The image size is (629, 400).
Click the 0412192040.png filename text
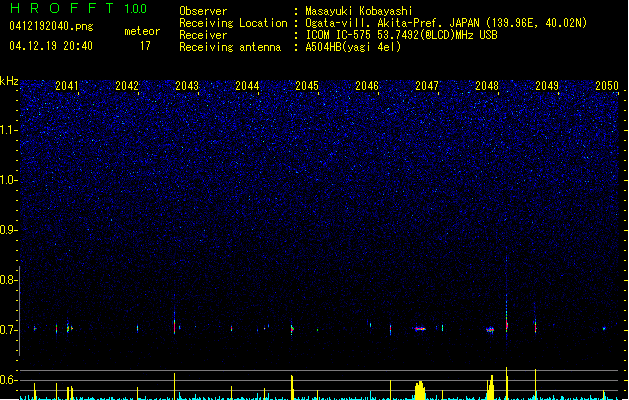coord(51,26)
